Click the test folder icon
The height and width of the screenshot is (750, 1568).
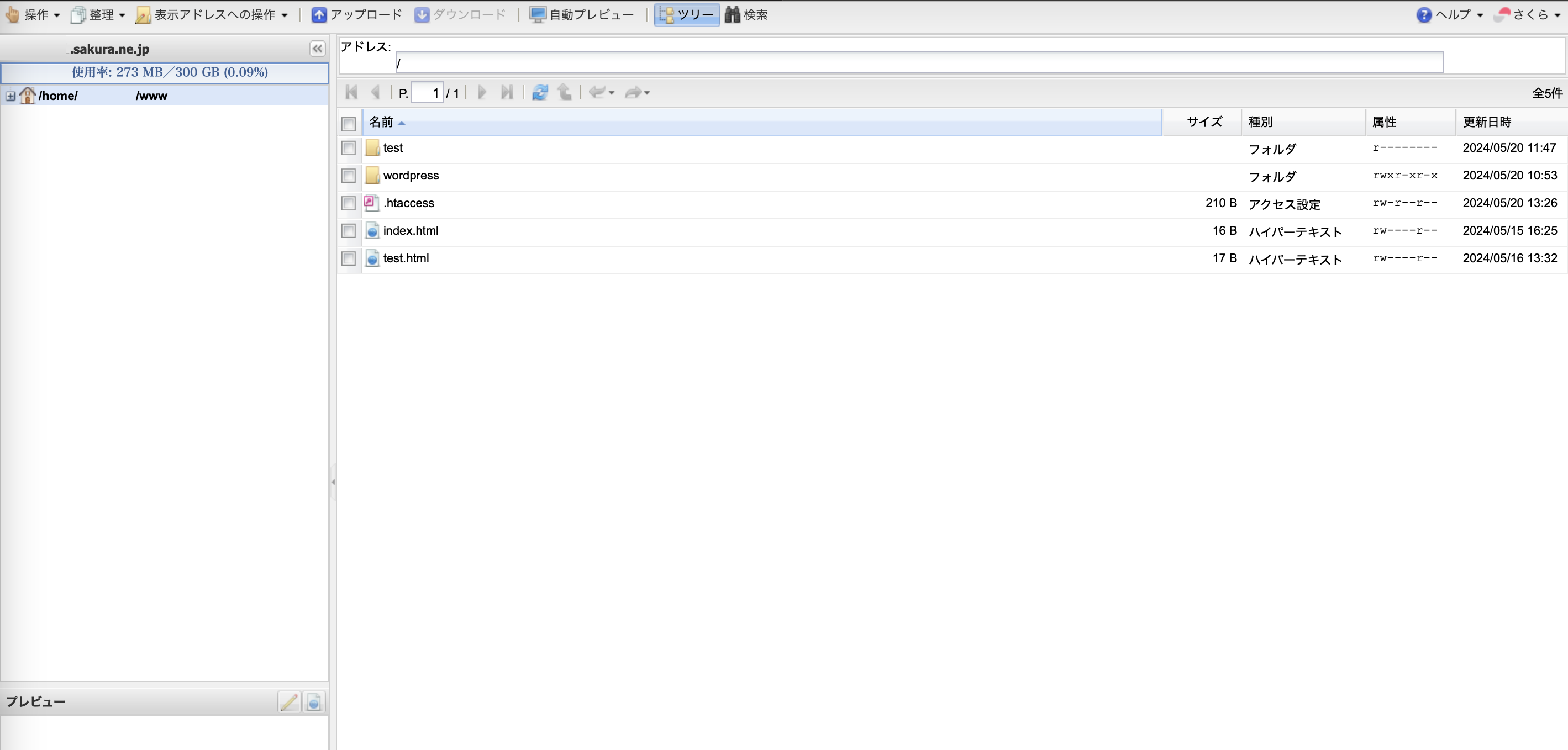coord(372,148)
